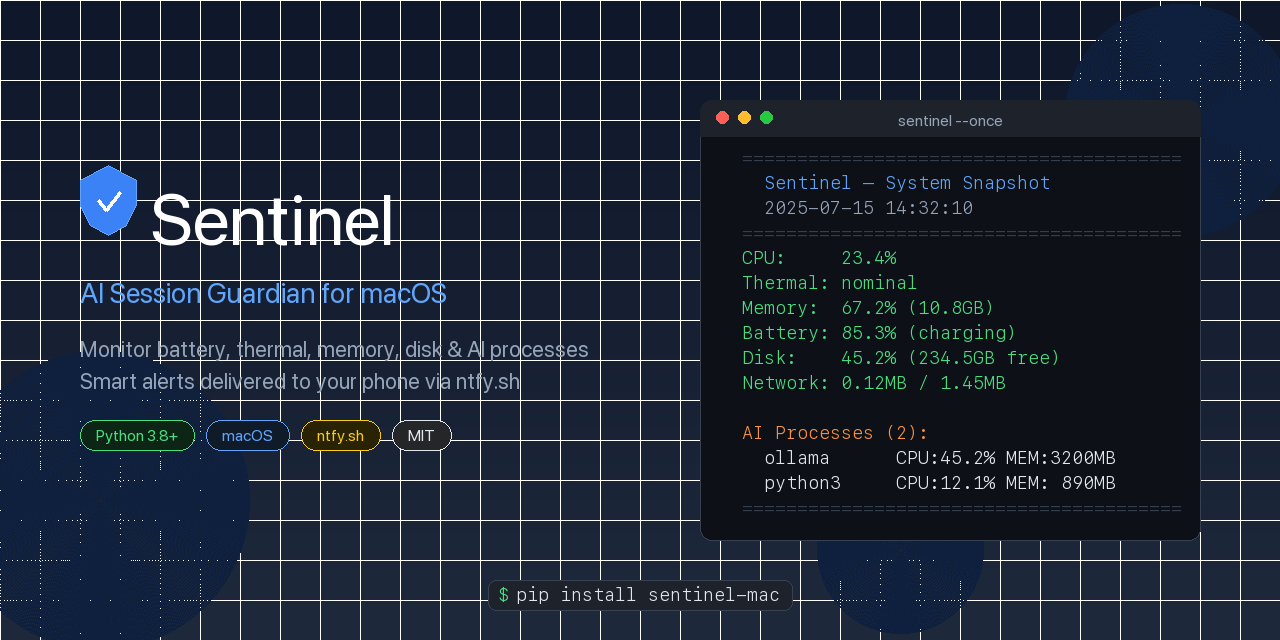Click the ollama process row

click(x=940, y=458)
